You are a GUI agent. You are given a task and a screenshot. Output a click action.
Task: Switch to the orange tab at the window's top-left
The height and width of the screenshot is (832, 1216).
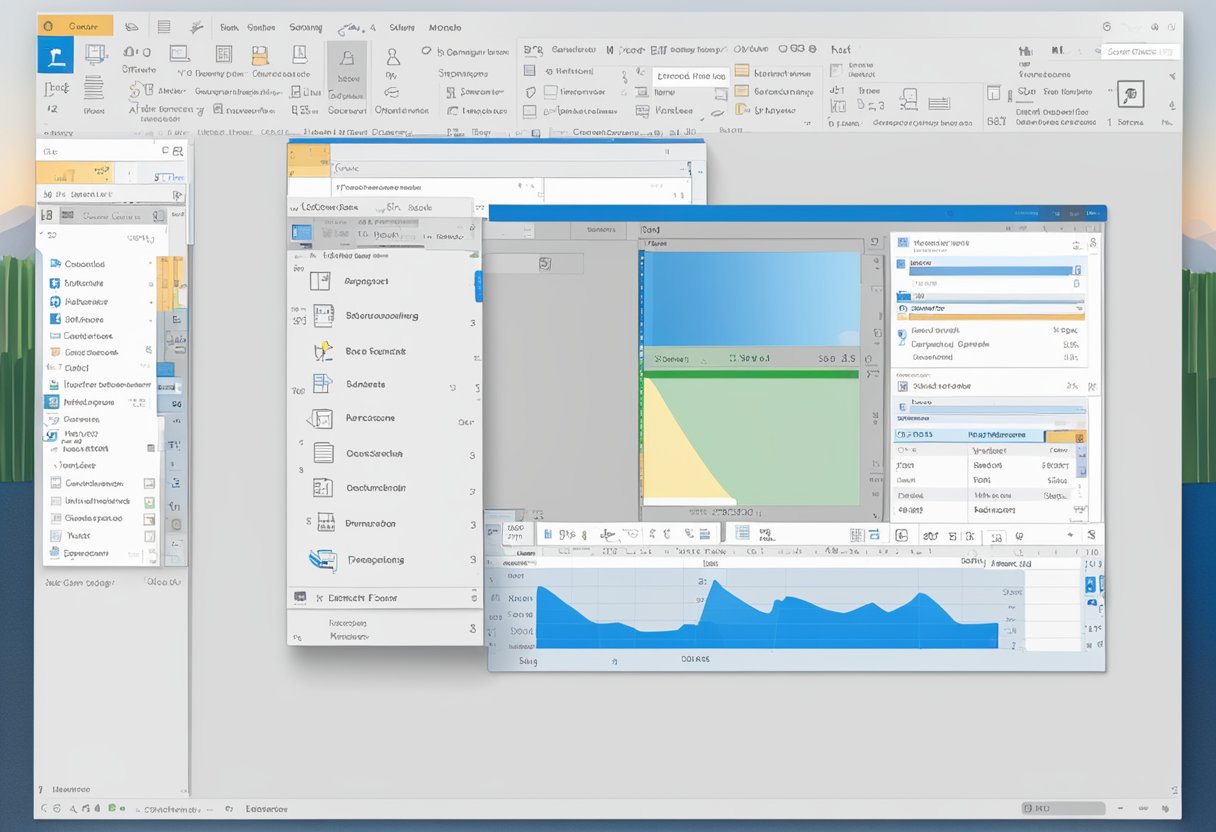click(x=75, y=24)
